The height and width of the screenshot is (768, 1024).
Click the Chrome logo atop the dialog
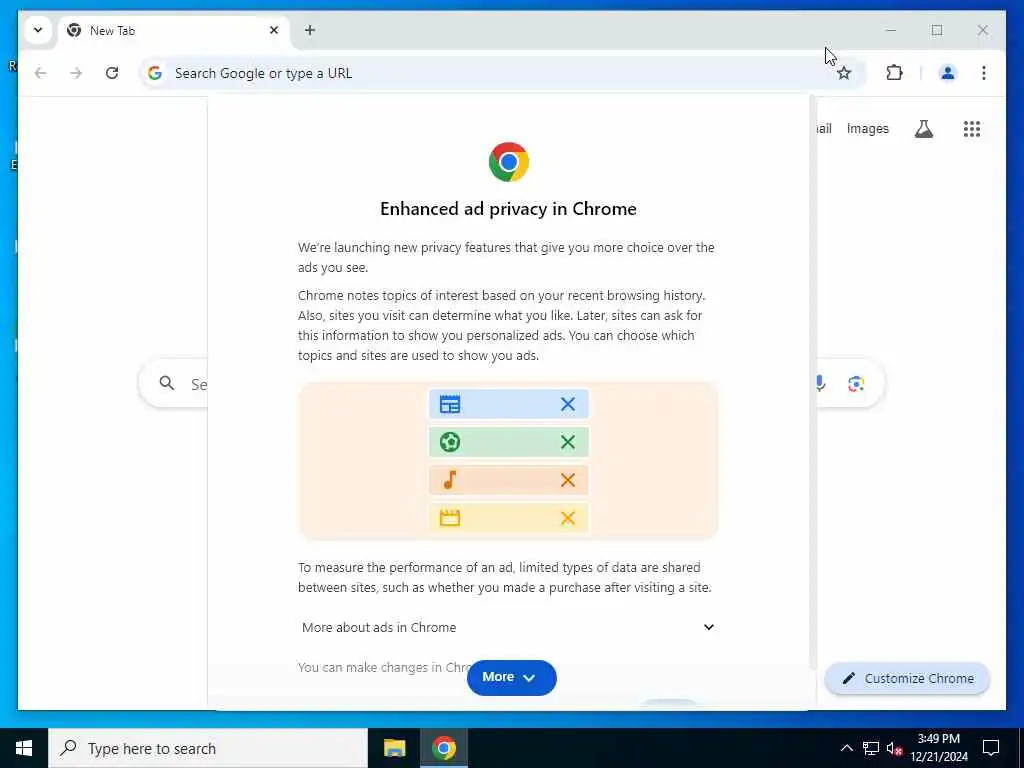point(509,162)
